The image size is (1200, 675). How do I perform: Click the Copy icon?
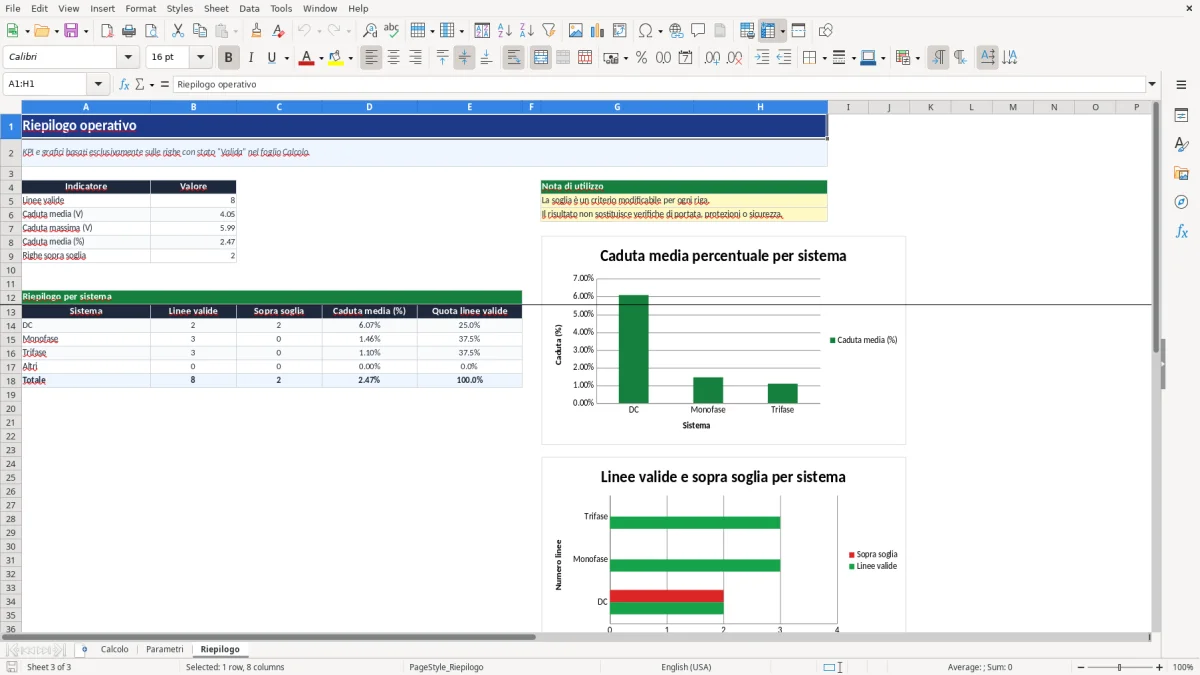click(200, 31)
